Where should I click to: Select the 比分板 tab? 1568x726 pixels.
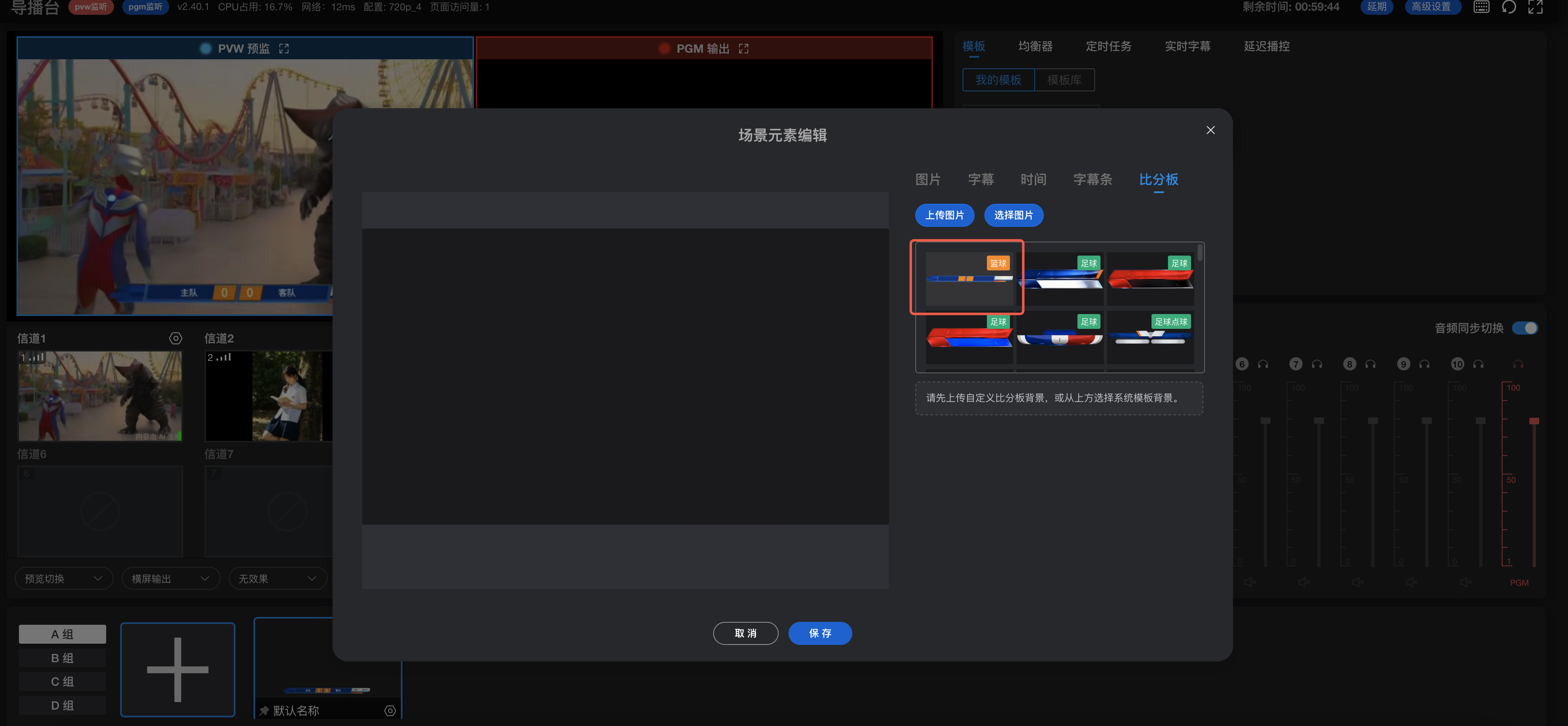point(1159,179)
